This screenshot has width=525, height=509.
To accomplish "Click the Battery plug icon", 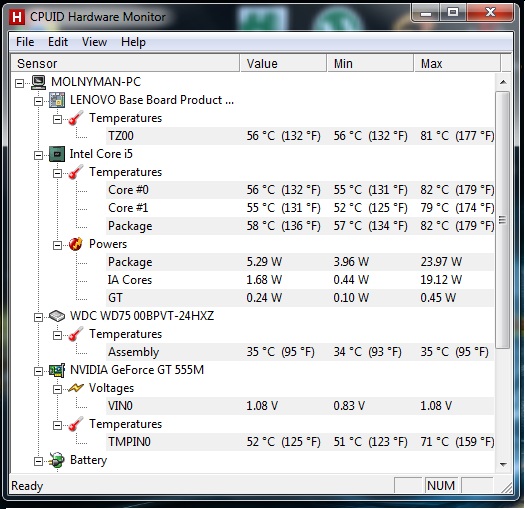I will tap(57, 460).
